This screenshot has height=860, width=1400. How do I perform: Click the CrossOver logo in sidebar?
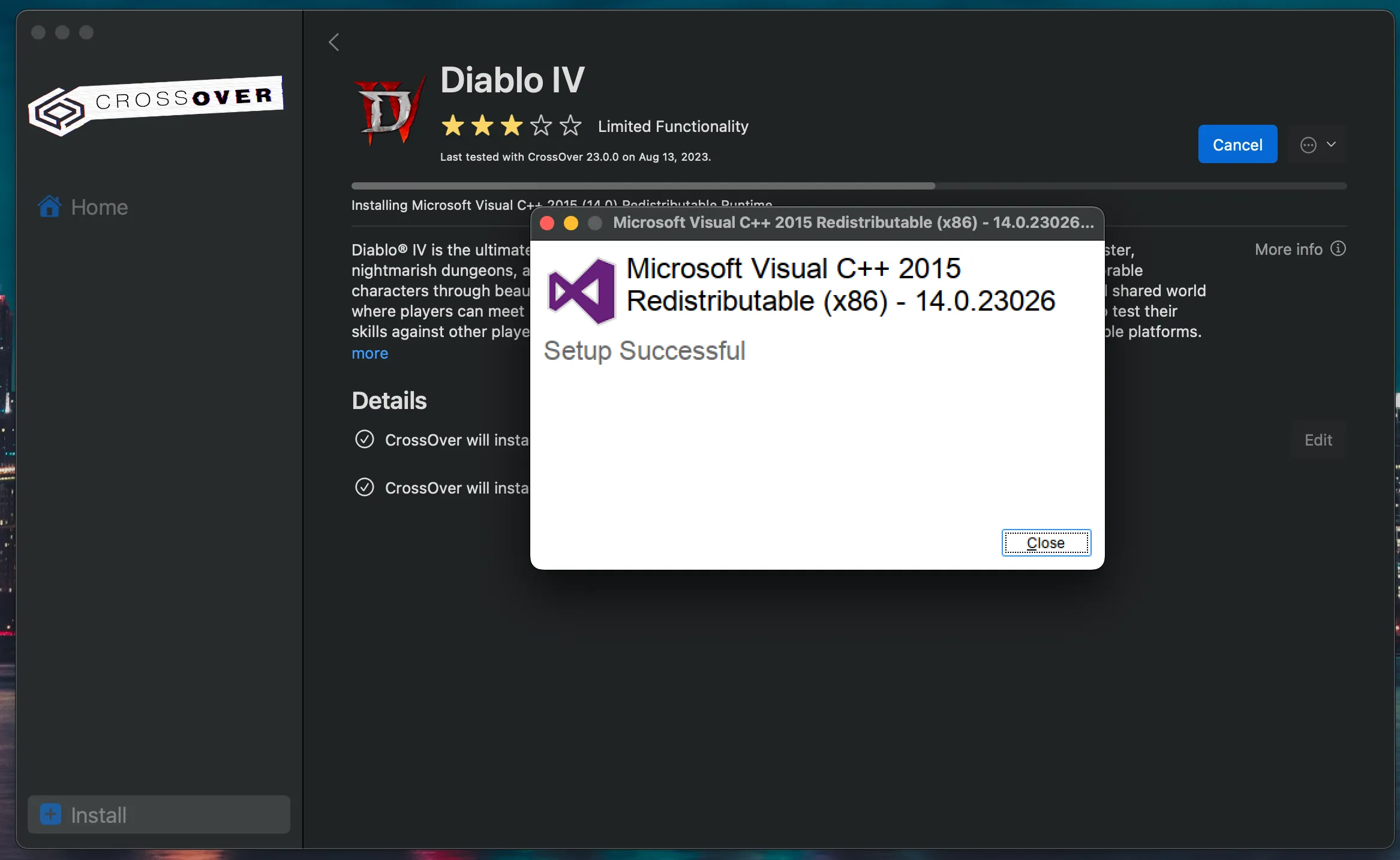click(156, 106)
